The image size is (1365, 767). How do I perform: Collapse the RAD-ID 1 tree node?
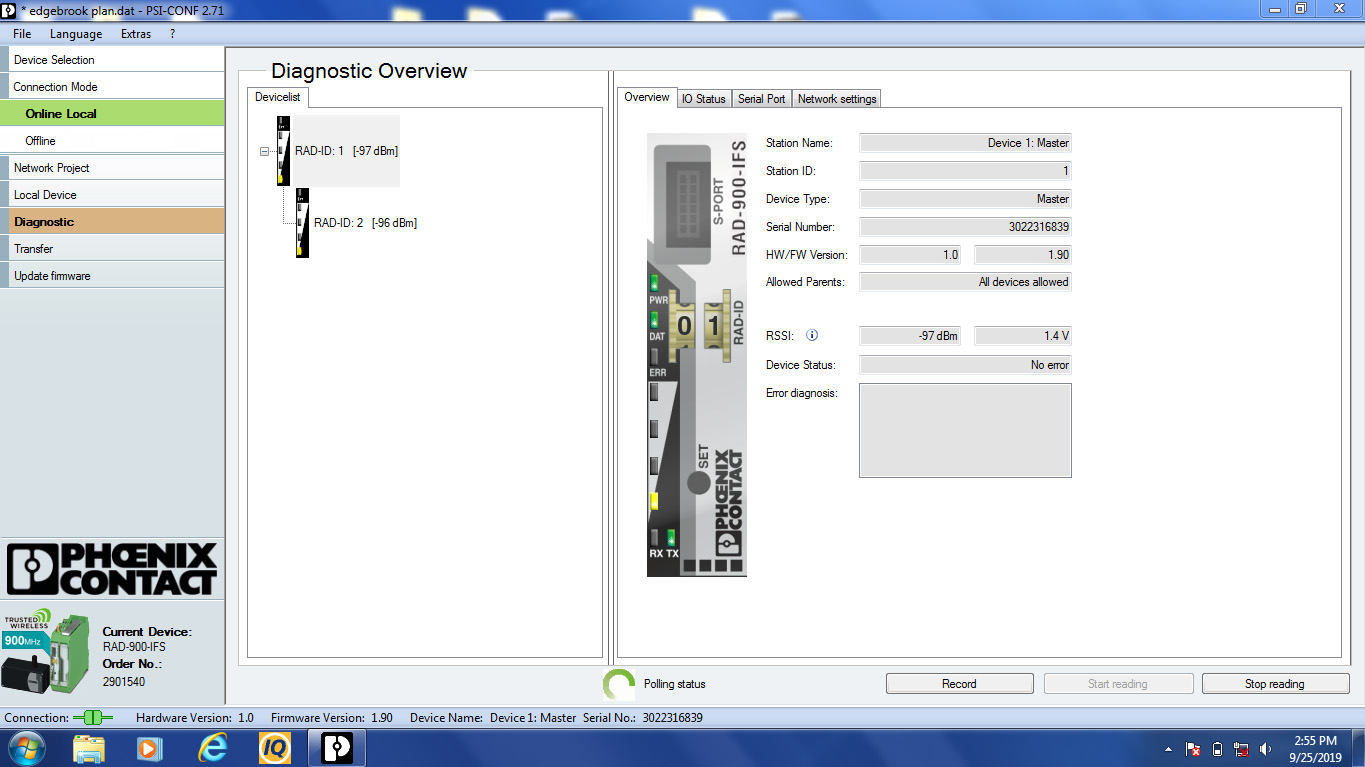click(x=264, y=152)
